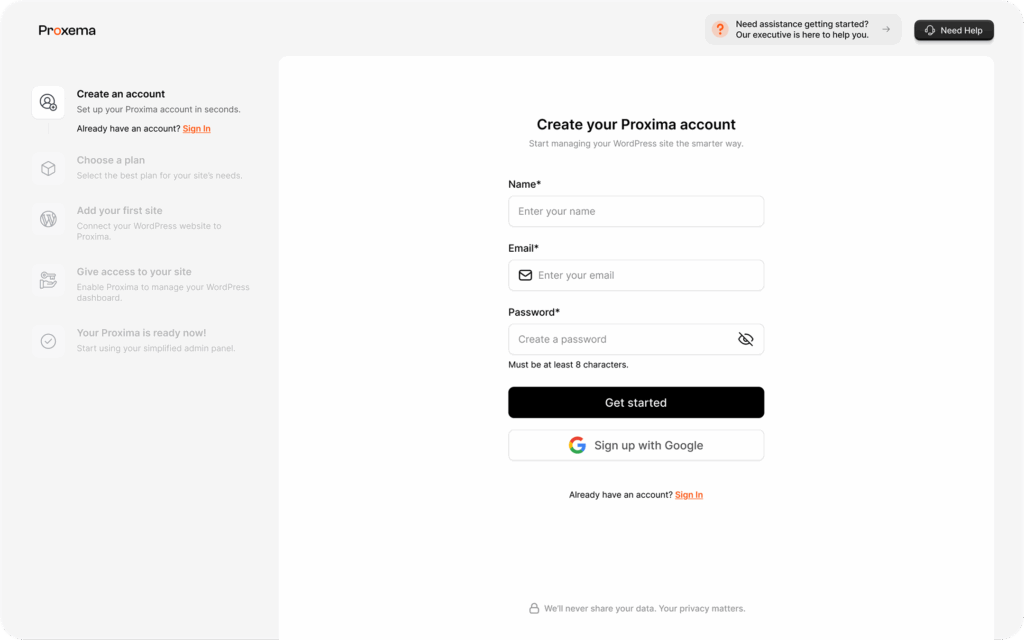Screen dimensions: 1024x640
Task: Select the Choose a plan cube icon
Action: tap(48, 168)
